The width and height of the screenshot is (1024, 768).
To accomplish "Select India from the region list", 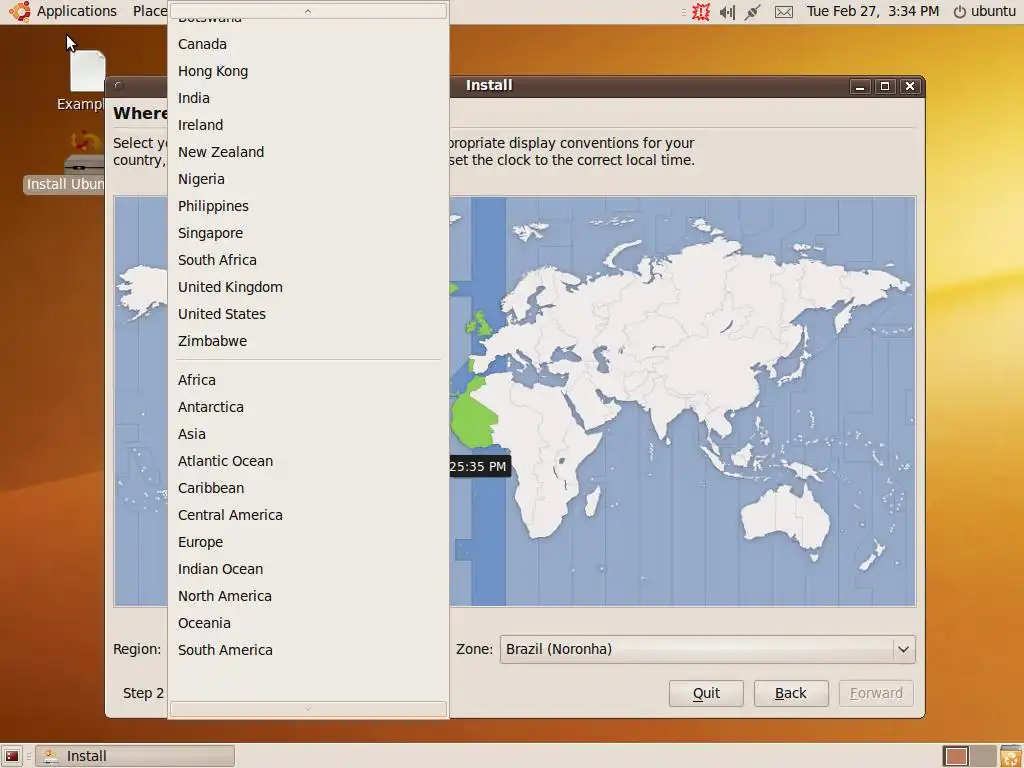I will (x=308, y=98).
